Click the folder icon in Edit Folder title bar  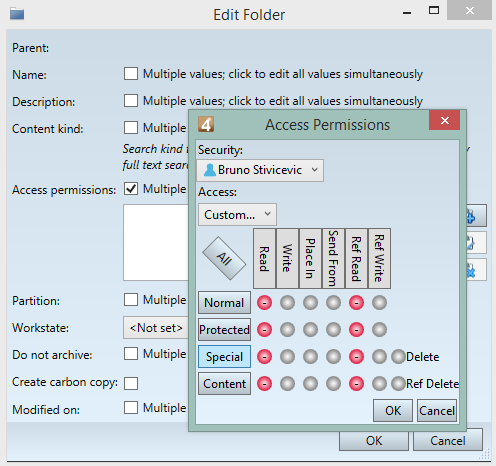(17, 14)
